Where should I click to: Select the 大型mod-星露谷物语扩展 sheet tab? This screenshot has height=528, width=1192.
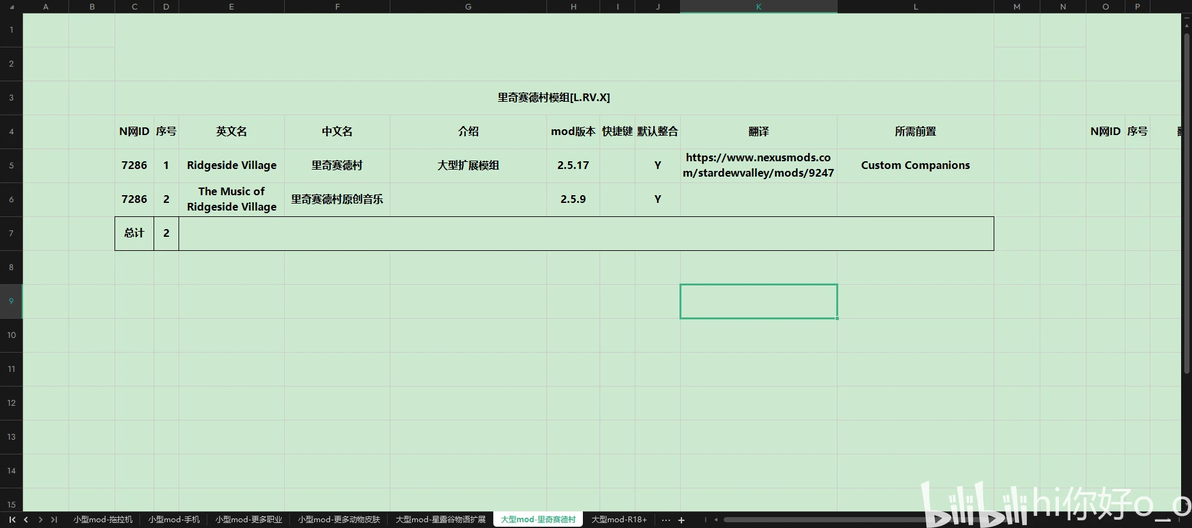440,520
